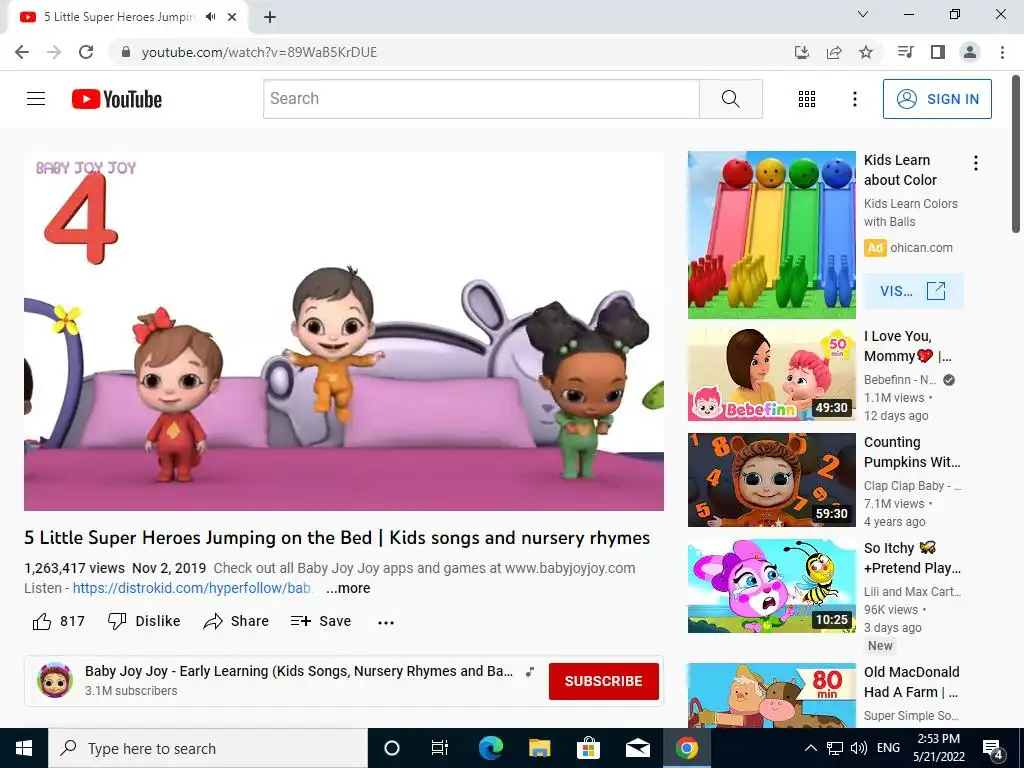Viewport: 1024px width, 768px height.
Task: Click the Dislike thumbs-down button
Action: pyautogui.click(x=144, y=621)
